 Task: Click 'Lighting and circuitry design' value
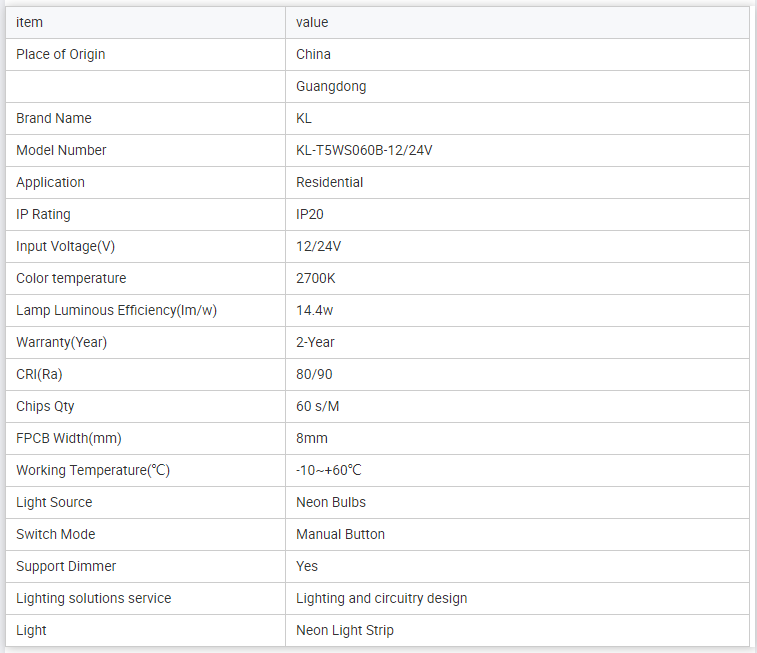point(381,598)
